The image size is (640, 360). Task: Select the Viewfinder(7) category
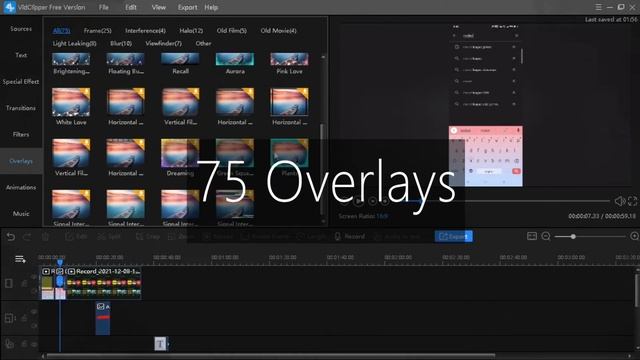coord(163,43)
